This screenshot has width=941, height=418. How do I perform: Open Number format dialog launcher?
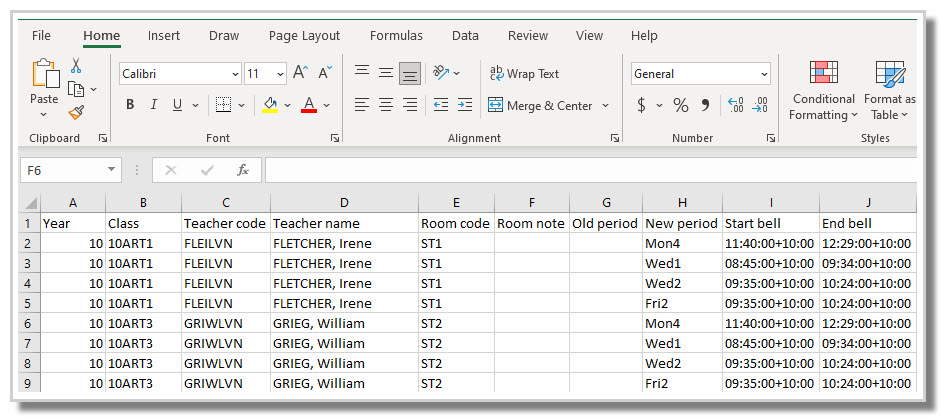tap(771, 139)
